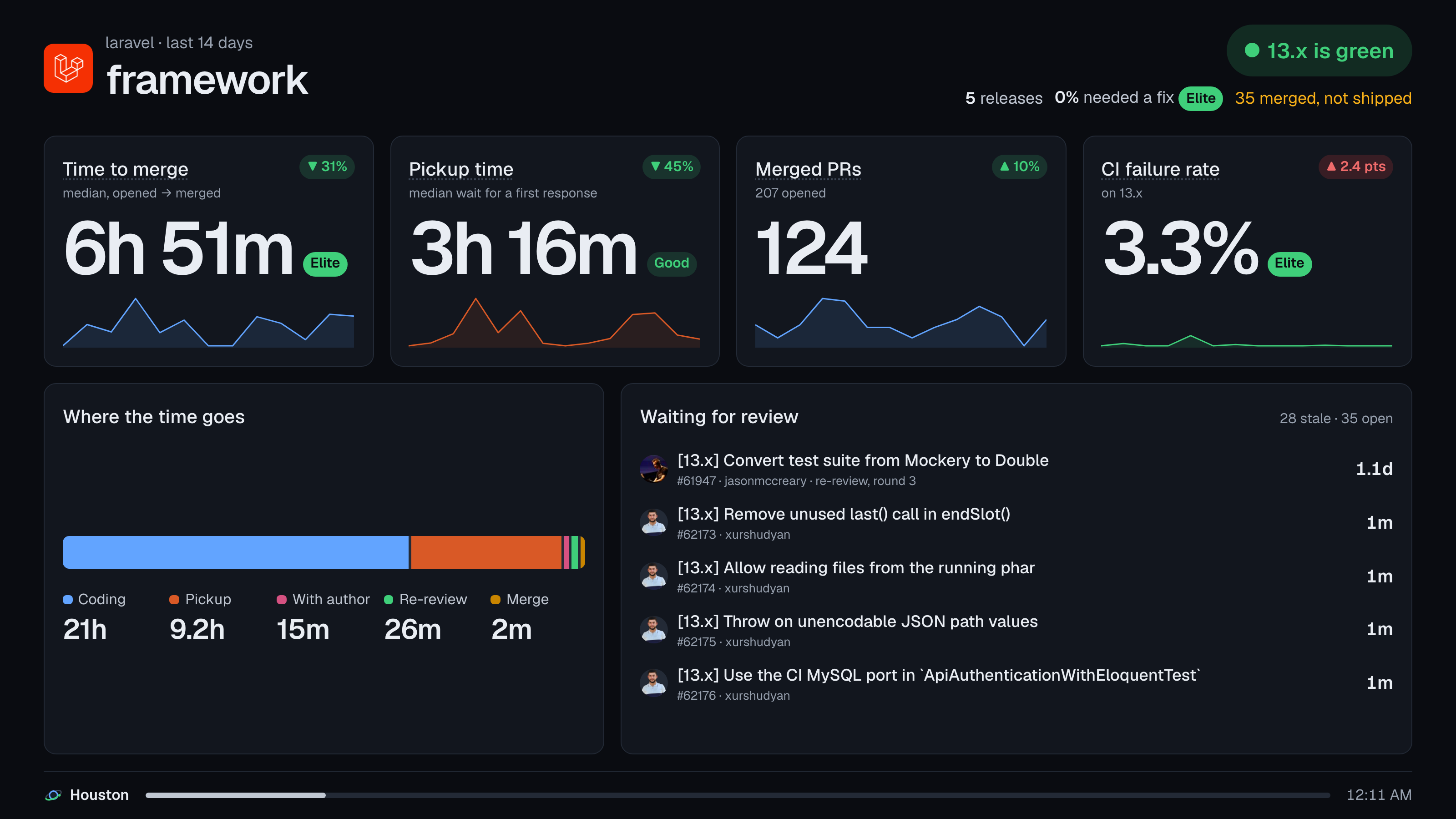Screen dimensions: 1456x819
Task: Open jasonmccreary's avatar on PR #61947
Action: pyautogui.click(x=653, y=469)
